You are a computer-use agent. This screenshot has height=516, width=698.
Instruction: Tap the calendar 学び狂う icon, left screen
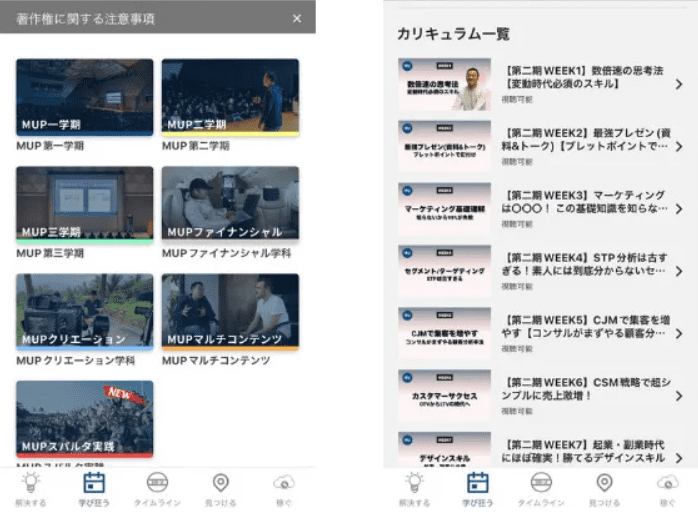coord(94,483)
